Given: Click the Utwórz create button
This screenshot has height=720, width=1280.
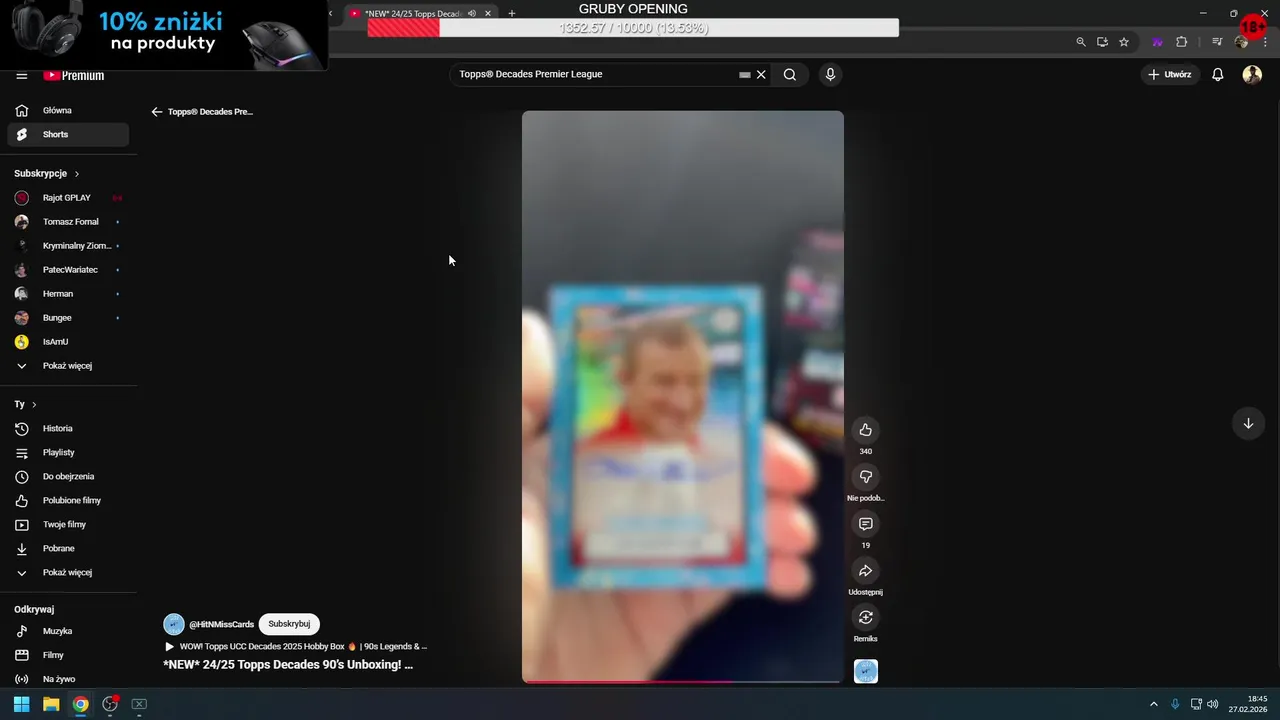Looking at the screenshot, I should (1169, 74).
